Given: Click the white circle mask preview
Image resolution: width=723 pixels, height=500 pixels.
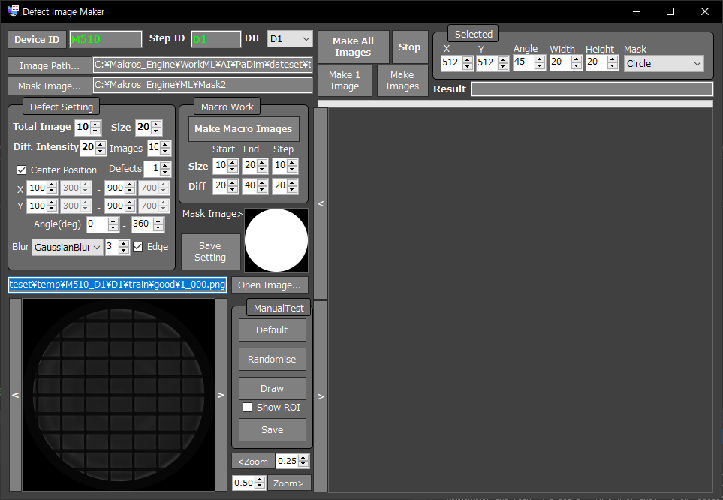Looking at the screenshot, I should coord(277,240).
